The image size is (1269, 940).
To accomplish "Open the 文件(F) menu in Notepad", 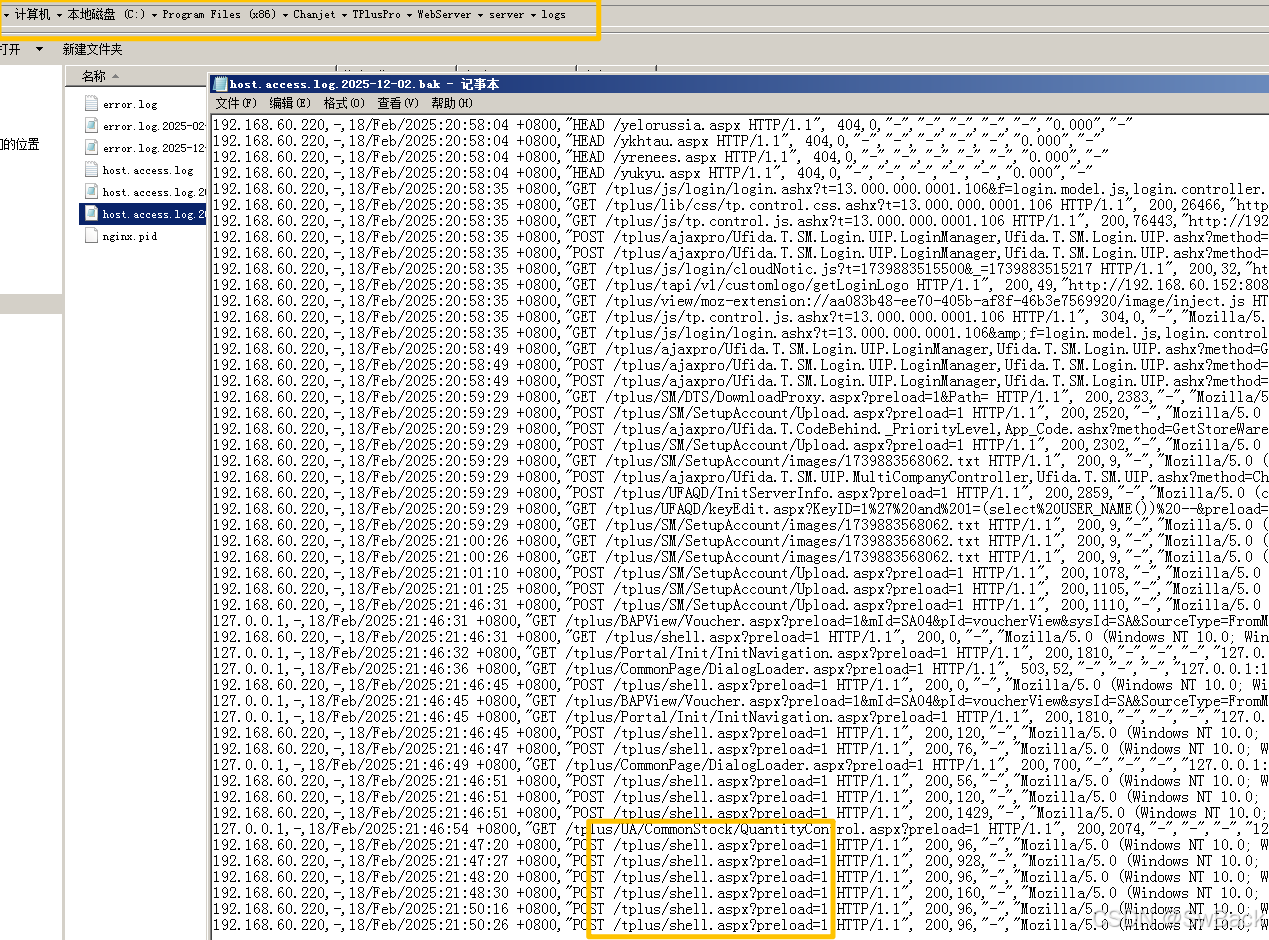I will [236, 103].
